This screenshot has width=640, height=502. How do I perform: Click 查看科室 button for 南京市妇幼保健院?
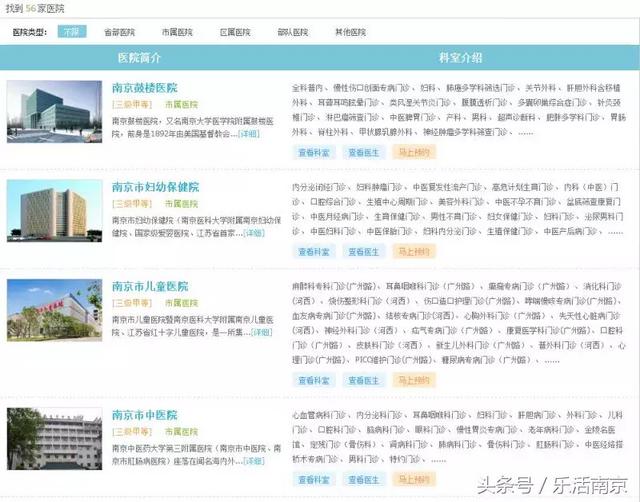point(314,252)
